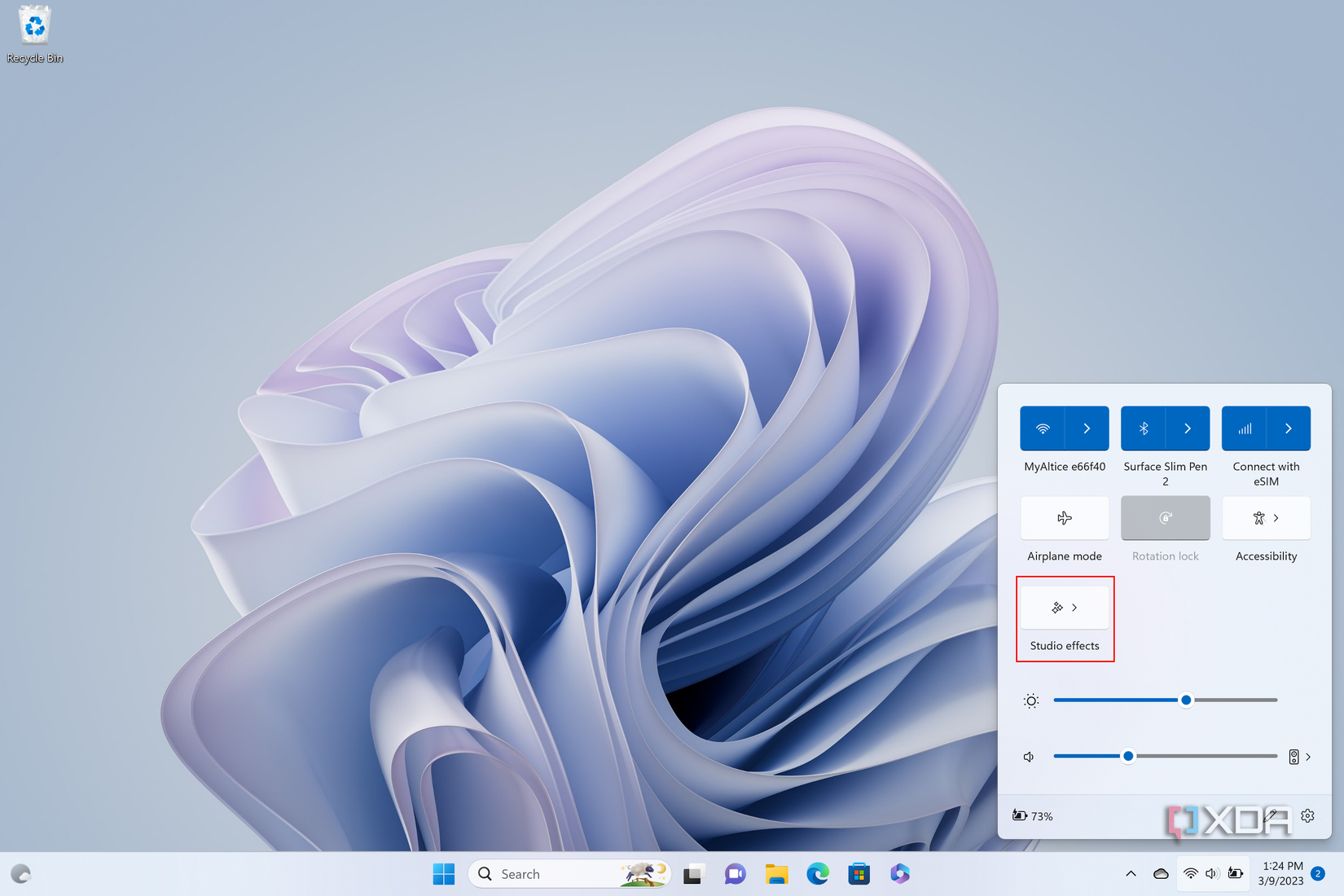Click the Search box on the taskbar

coord(554,873)
